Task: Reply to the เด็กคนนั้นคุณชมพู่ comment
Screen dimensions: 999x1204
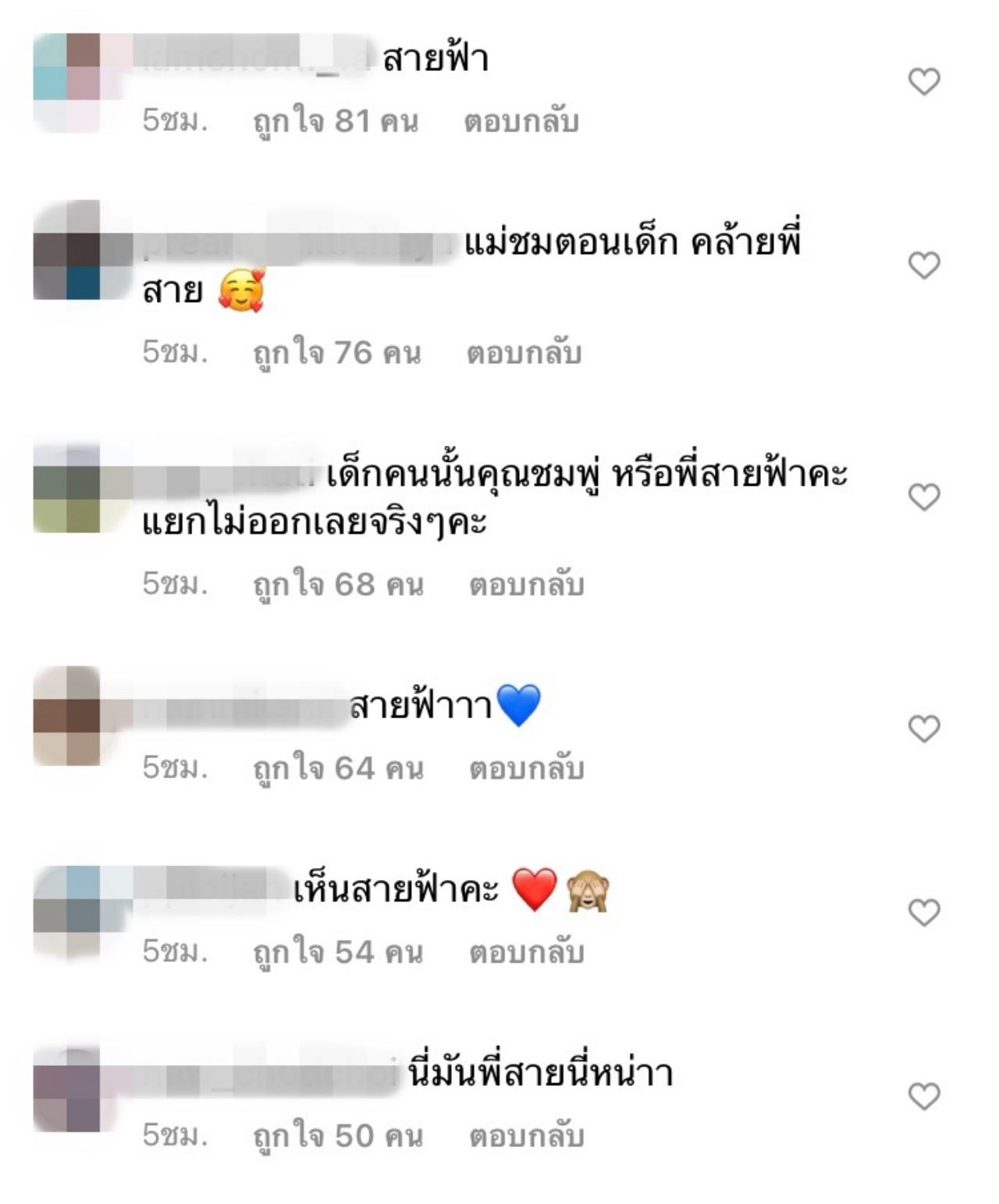Action: point(527,585)
